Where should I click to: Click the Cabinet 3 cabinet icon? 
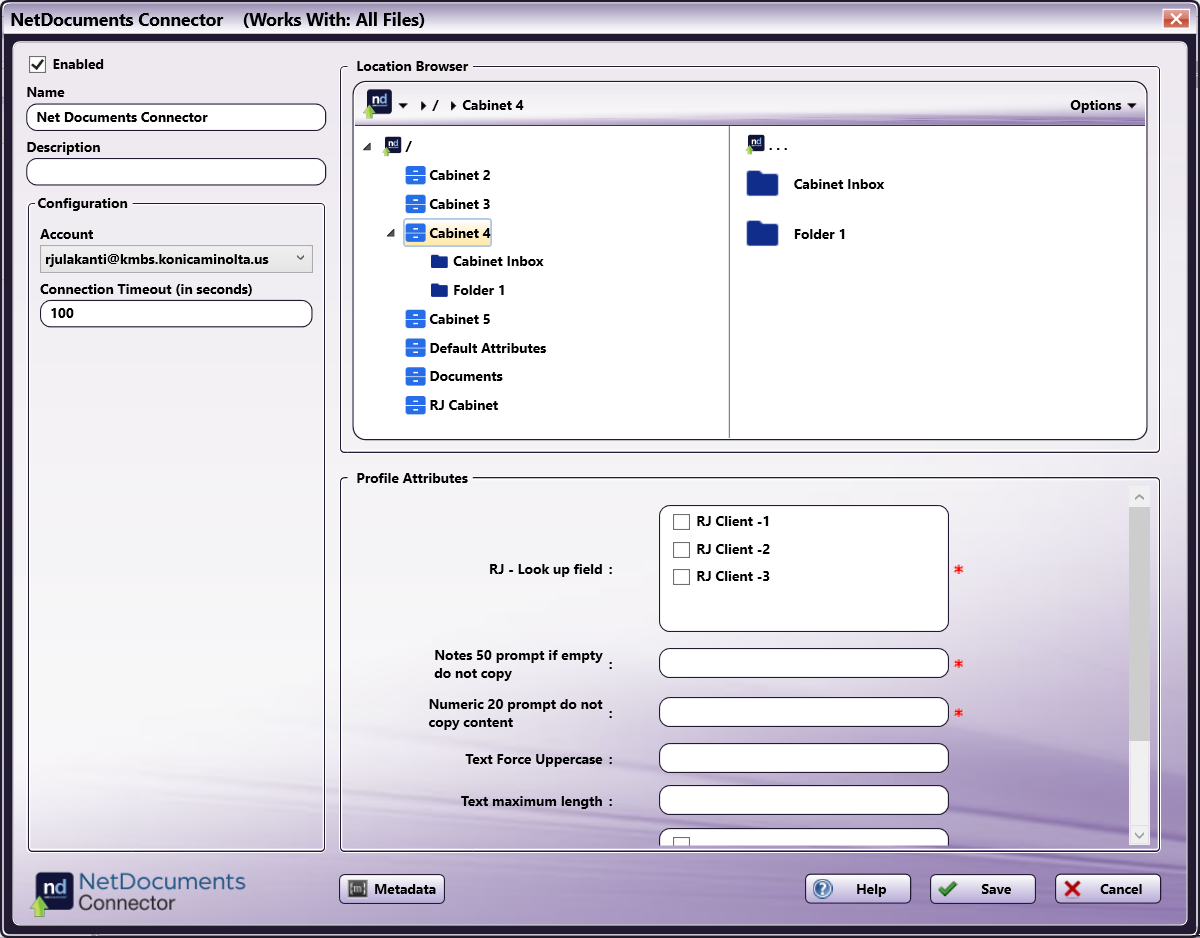416,204
